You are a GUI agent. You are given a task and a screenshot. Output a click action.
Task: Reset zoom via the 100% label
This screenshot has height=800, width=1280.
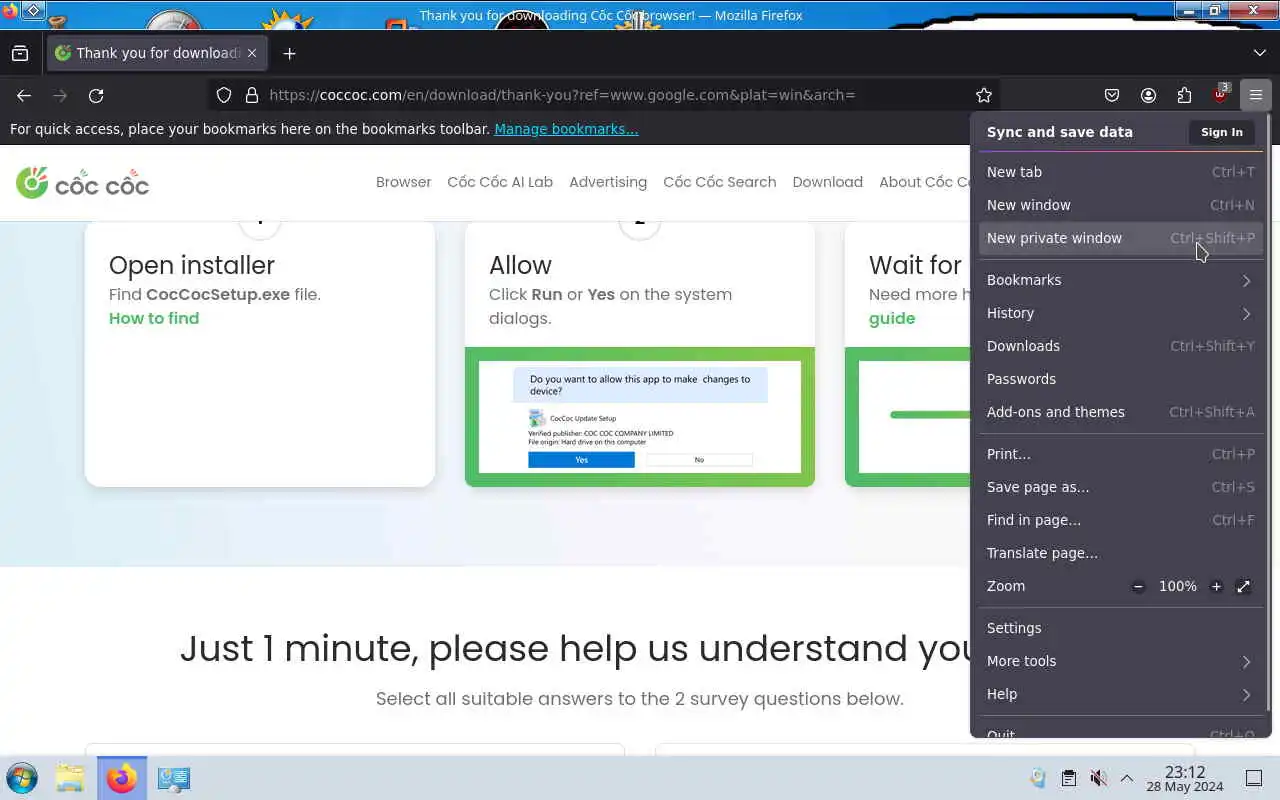pos(1177,587)
